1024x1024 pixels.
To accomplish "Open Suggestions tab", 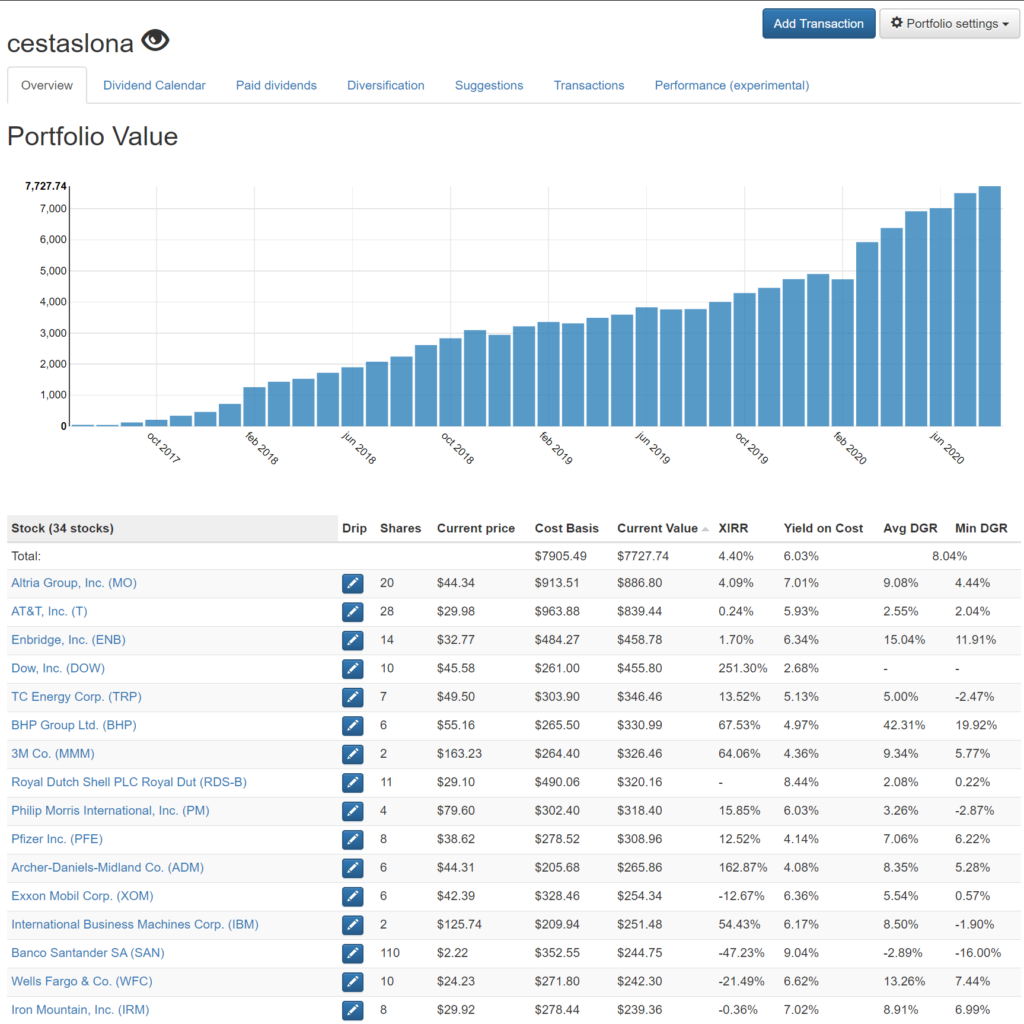I will [x=489, y=86].
